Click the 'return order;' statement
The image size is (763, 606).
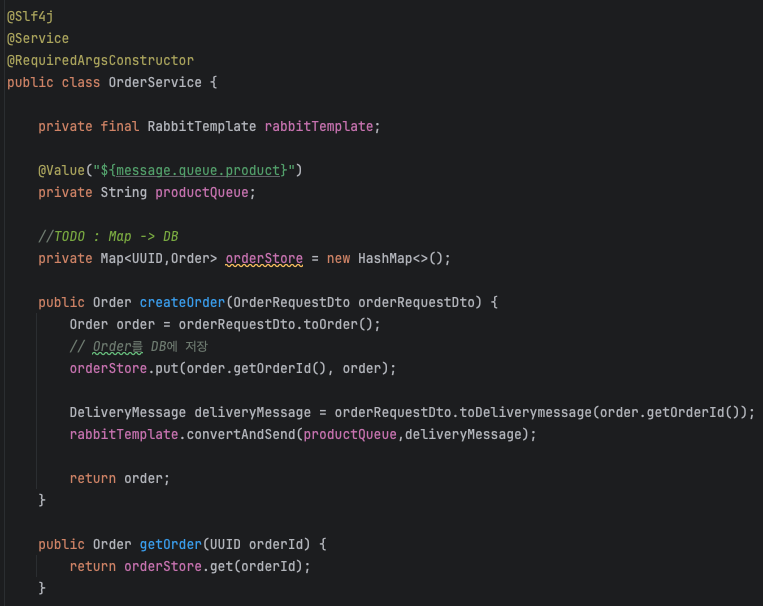[x=120, y=478]
